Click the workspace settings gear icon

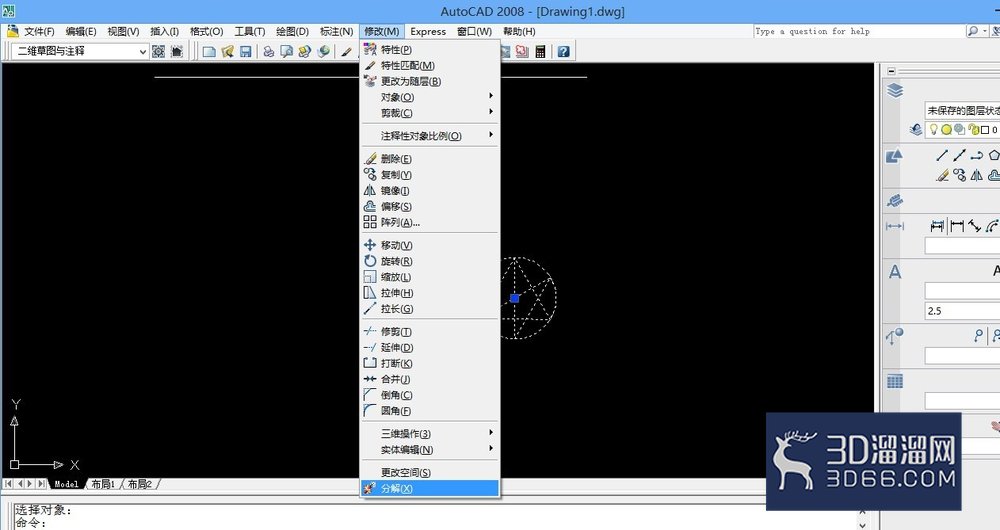click(x=158, y=52)
